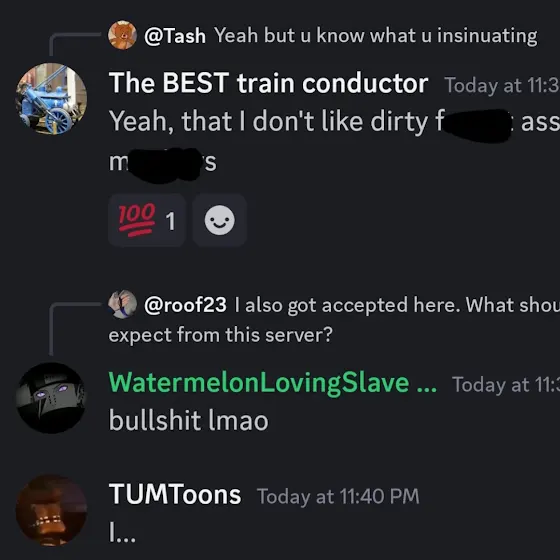Click the small Tash reply avatar
Viewport: 560px width, 560px height.
click(x=122, y=35)
